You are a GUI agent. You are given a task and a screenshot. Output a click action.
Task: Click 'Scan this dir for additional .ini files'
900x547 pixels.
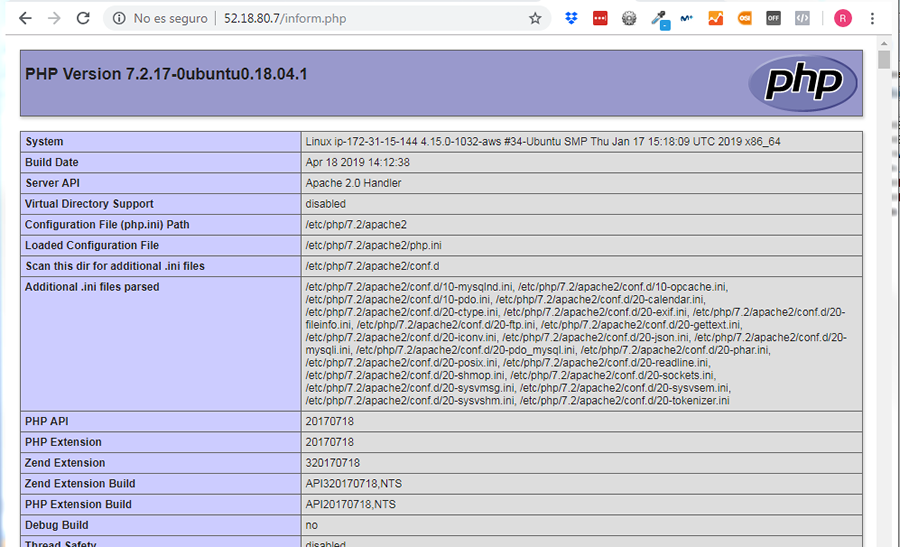point(115,266)
